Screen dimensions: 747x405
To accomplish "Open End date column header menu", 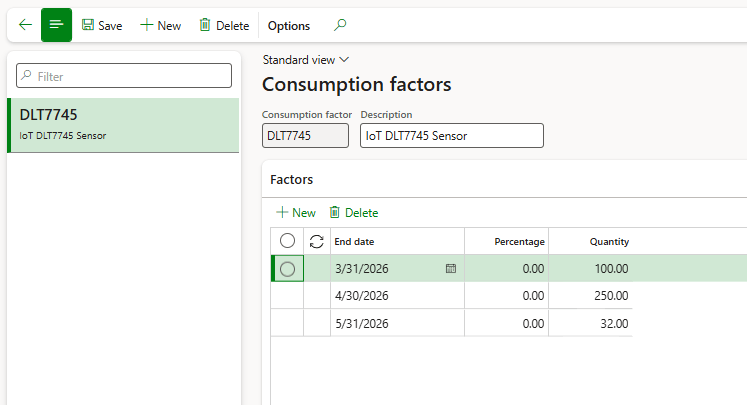I will pyautogui.click(x=397, y=241).
